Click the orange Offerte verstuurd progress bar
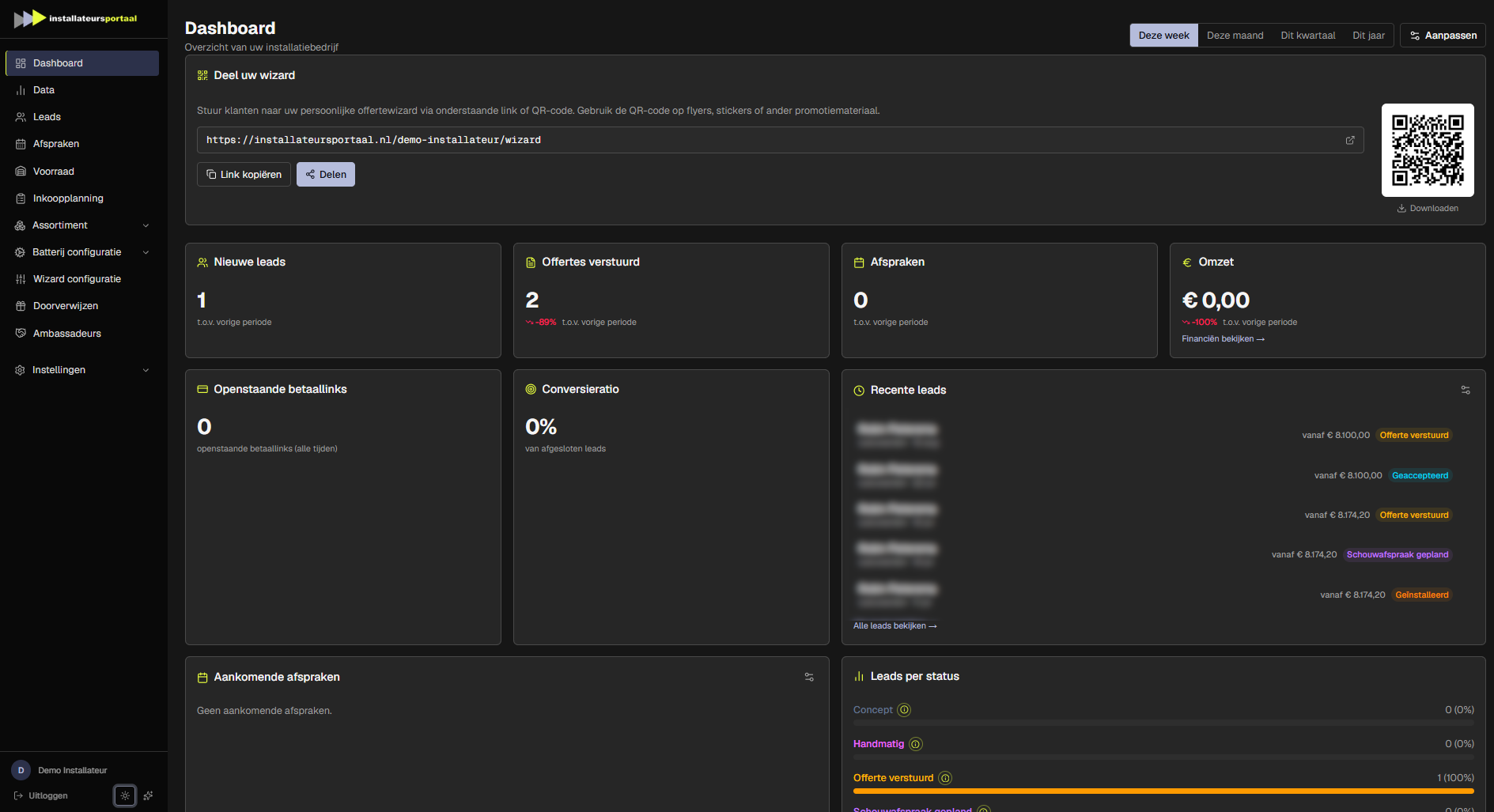 coord(1163,791)
